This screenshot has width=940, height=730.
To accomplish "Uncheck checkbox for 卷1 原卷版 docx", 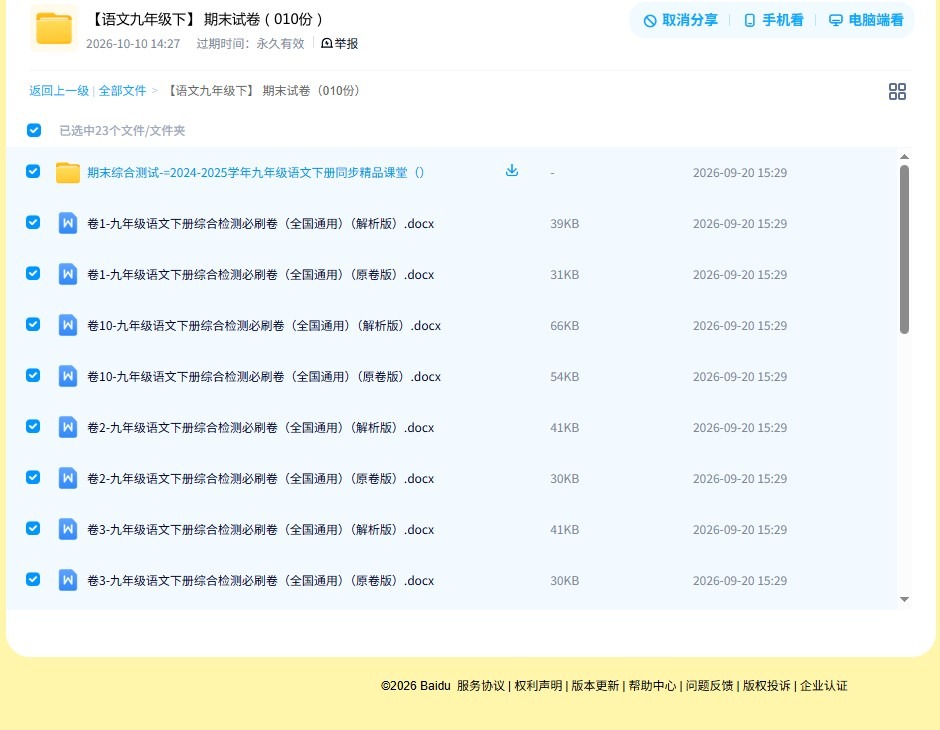I will 33,273.
